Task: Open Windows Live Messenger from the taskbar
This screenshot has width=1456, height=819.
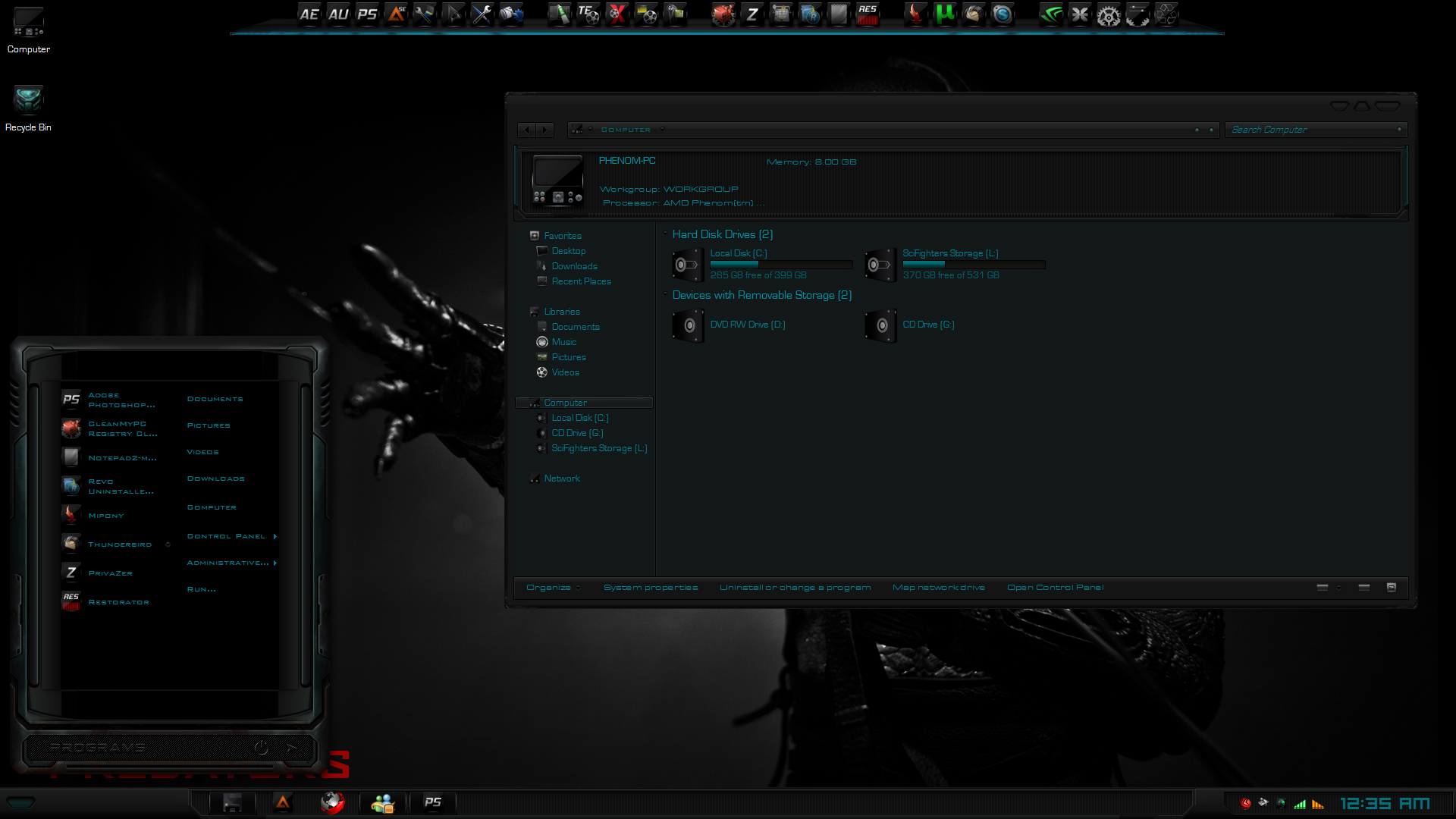Action: pyautogui.click(x=382, y=802)
